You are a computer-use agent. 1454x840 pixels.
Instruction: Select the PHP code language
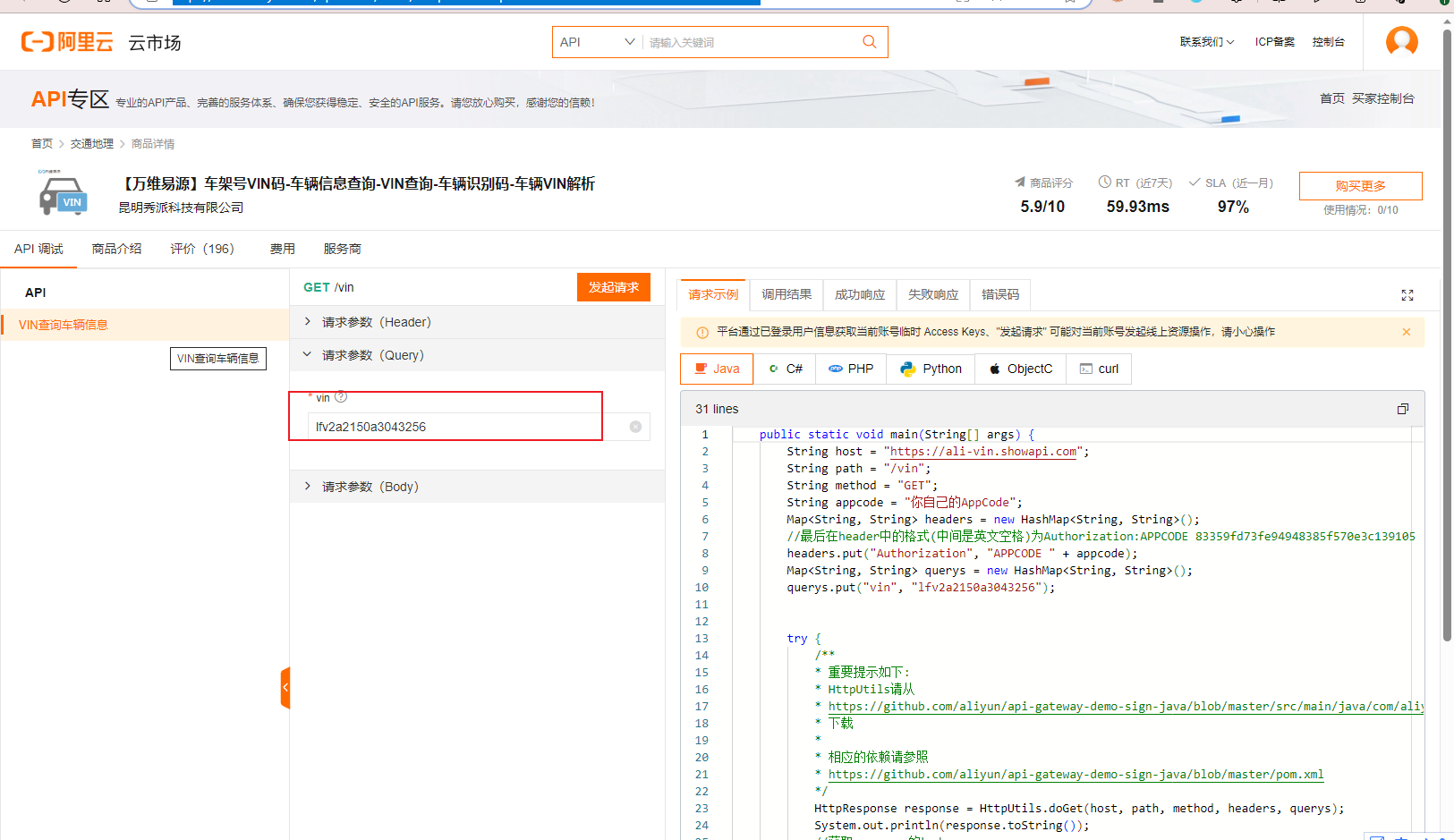(851, 369)
